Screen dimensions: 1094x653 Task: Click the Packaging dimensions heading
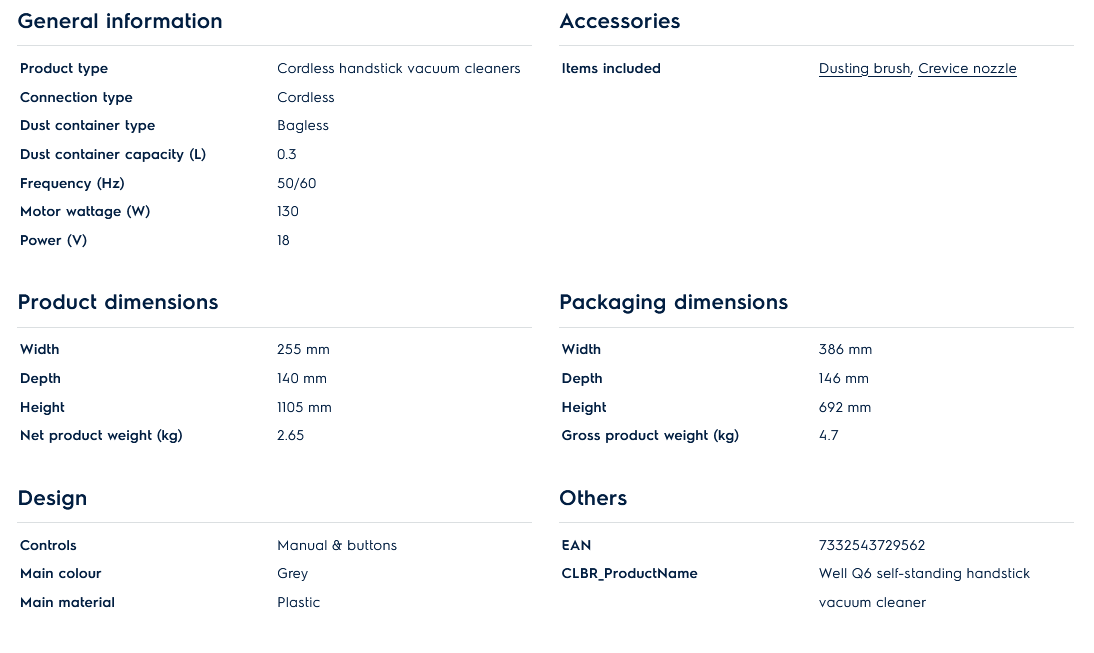(x=674, y=302)
